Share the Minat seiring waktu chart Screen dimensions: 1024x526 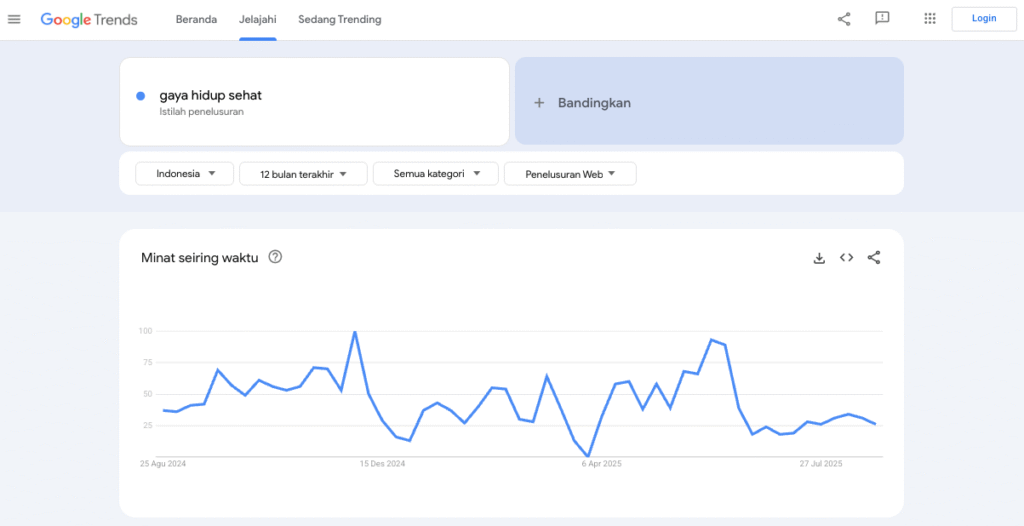tap(874, 258)
